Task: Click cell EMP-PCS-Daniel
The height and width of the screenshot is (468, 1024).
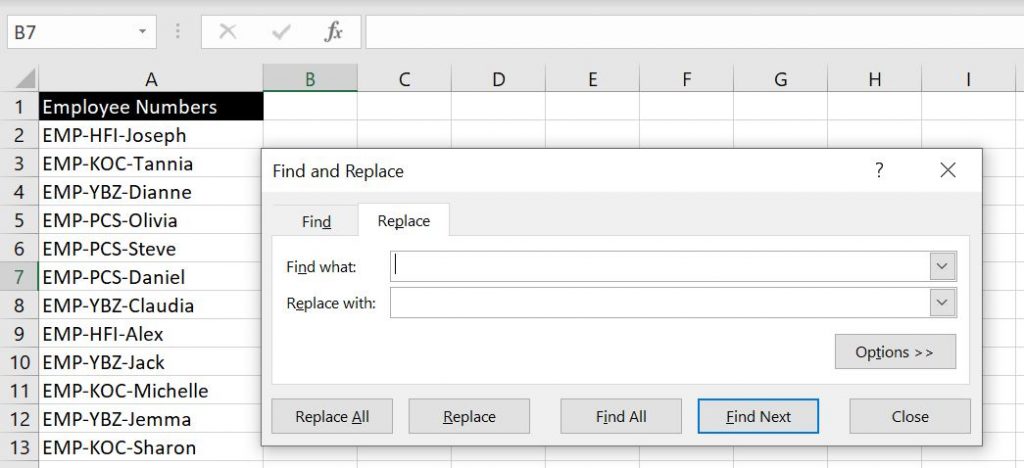Action: point(151,277)
